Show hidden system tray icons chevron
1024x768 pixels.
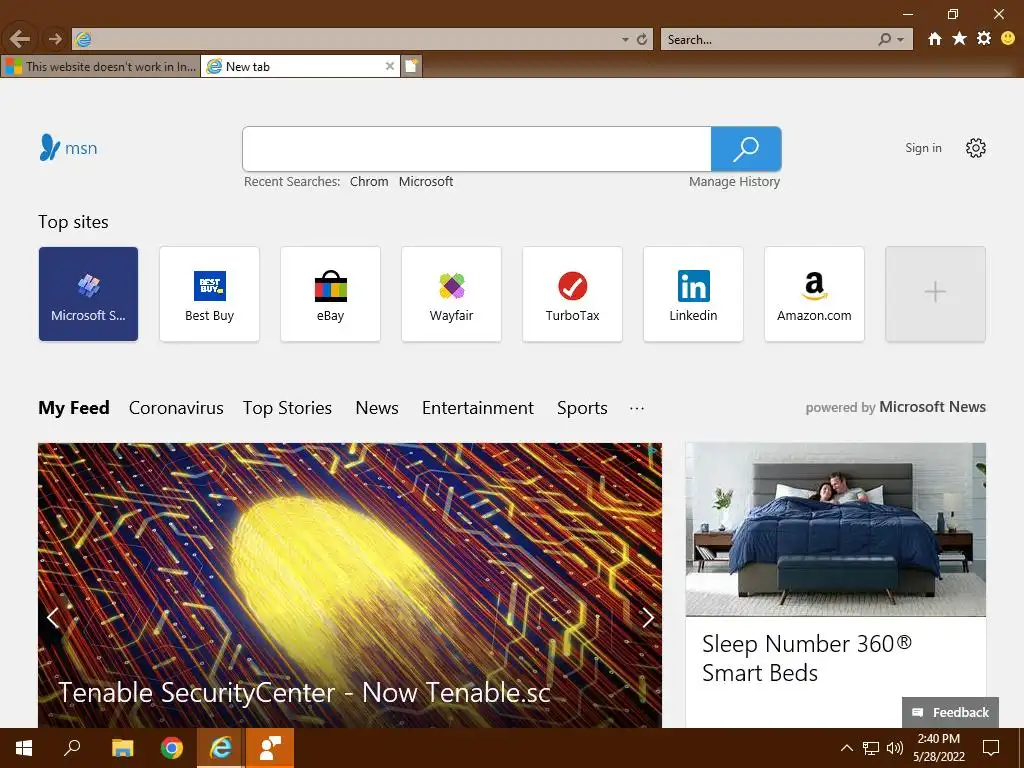[846, 748]
